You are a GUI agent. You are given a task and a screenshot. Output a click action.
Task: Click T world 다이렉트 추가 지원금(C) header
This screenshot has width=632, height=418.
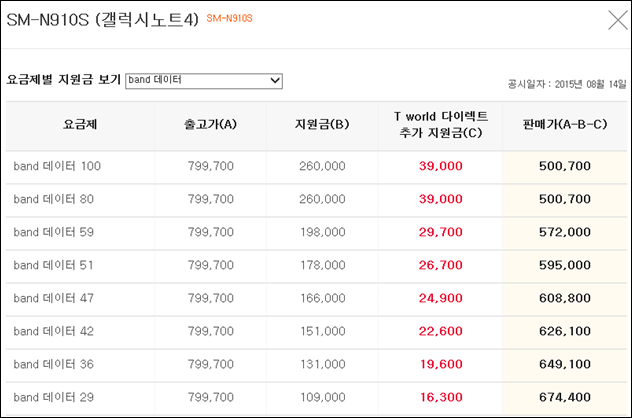coord(441,125)
